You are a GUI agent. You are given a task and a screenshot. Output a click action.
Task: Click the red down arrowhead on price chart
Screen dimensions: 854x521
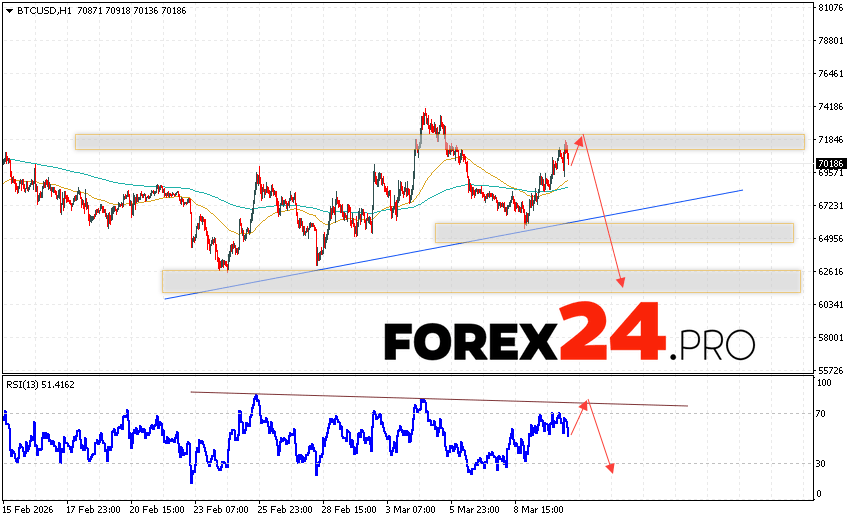click(621, 282)
